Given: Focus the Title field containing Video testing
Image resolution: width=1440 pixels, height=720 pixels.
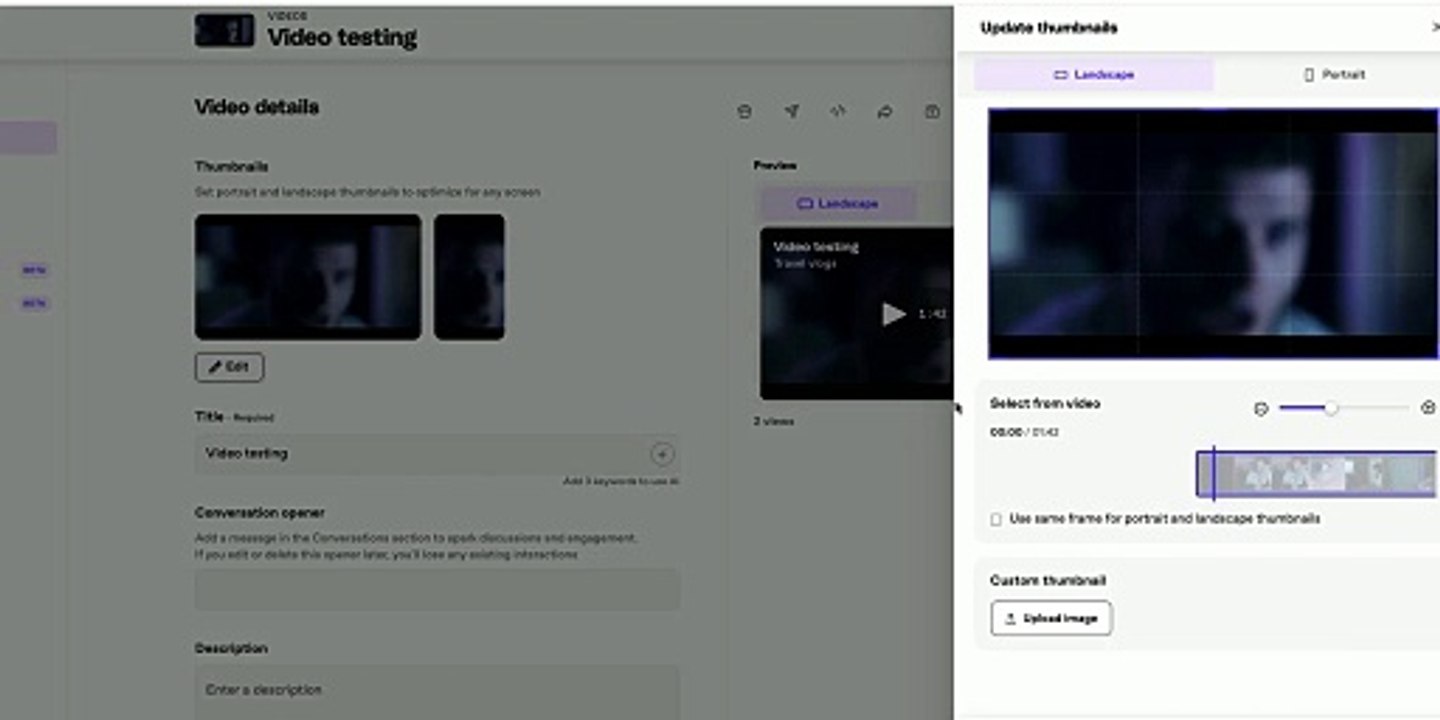Looking at the screenshot, I should (437, 454).
